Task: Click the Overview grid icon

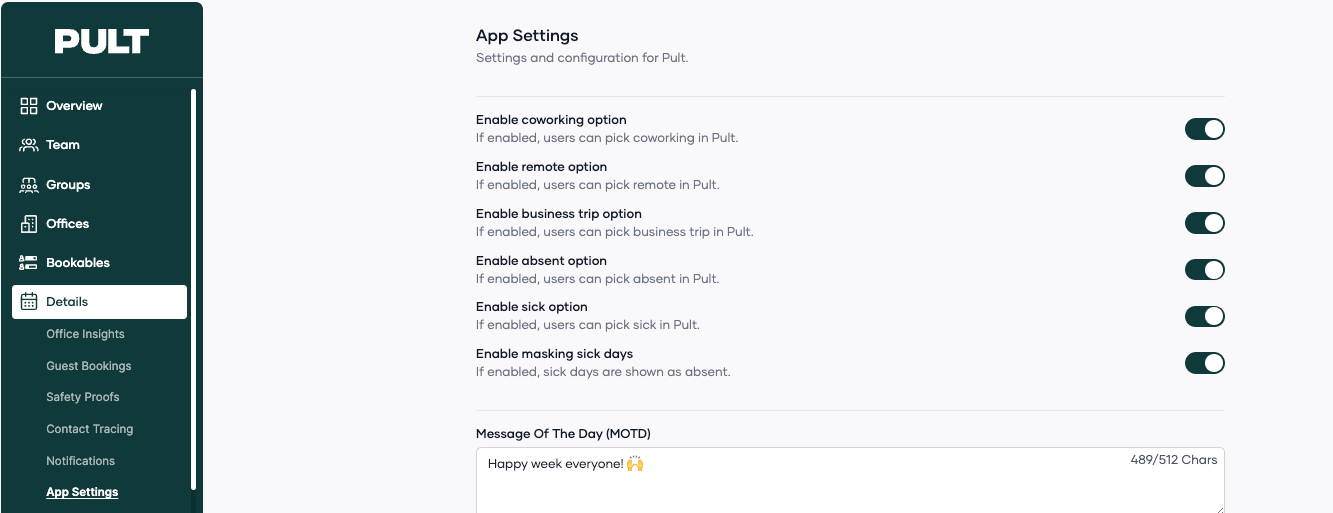Action: pos(29,106)
